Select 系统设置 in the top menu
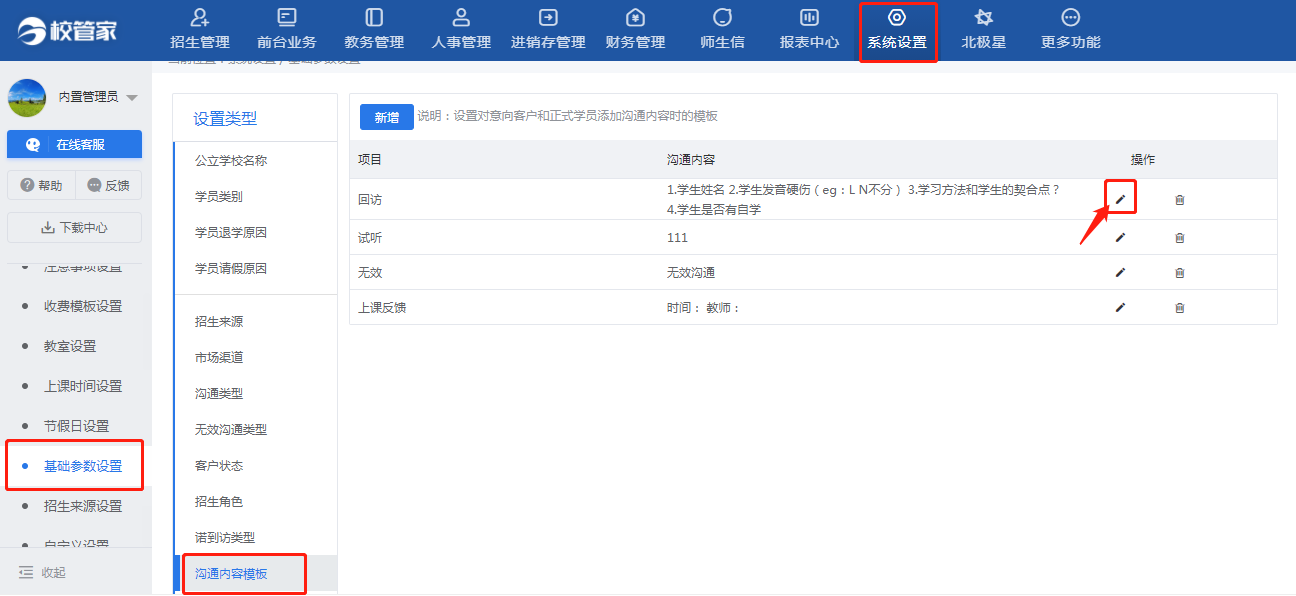 coord(897,29)
